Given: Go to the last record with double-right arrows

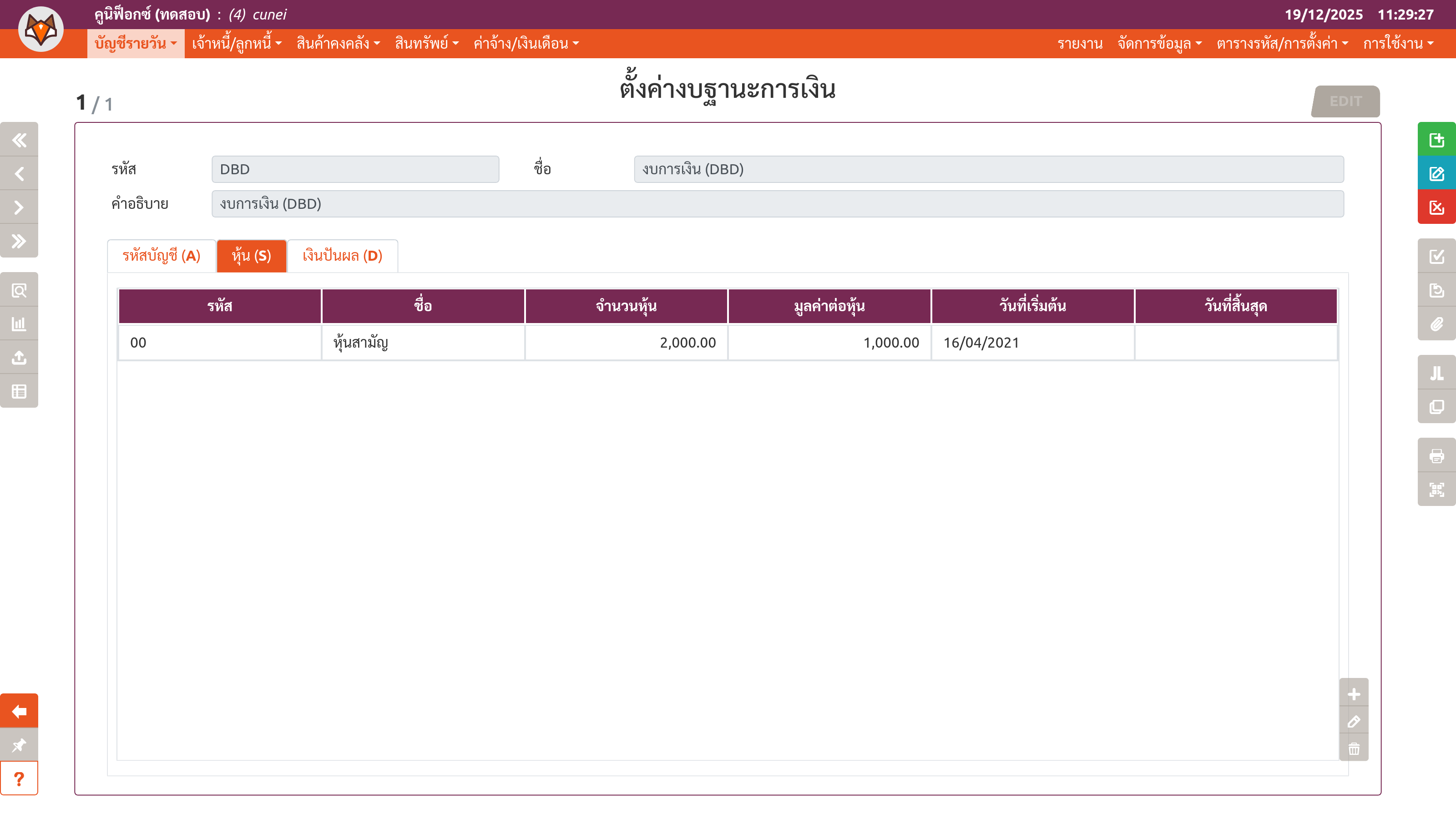Looking at the screenshot, I should pos(19,241).
